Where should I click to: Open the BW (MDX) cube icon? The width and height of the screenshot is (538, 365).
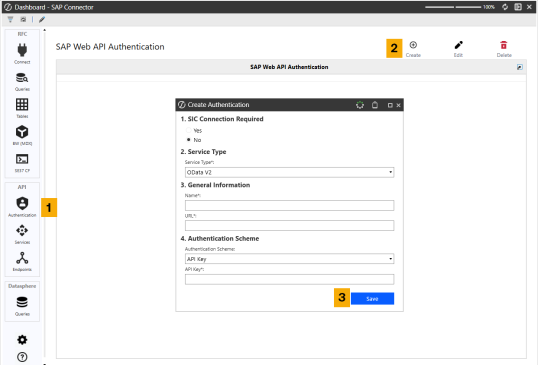click(22, 132)
